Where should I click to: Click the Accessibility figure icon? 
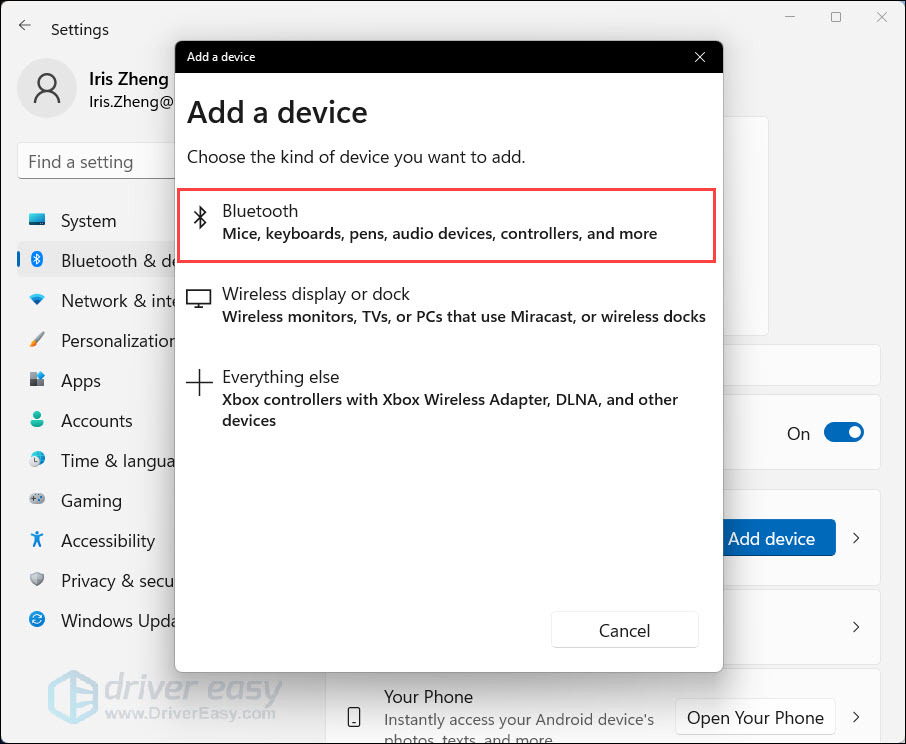[x=38, y=540]
